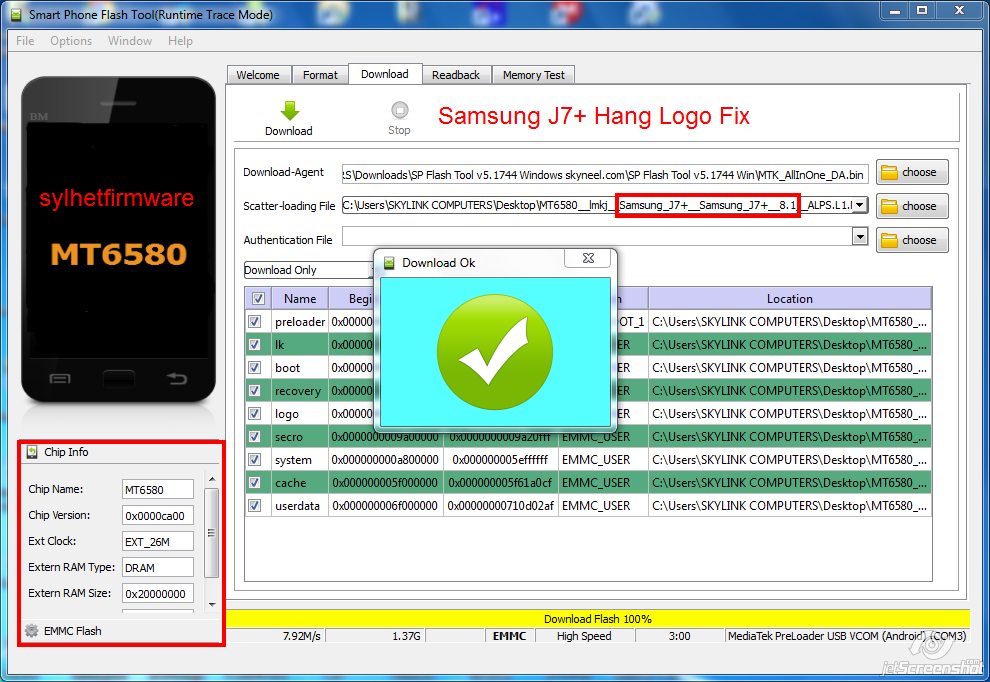Viewport: 990px width, 682px height.
Task: Click choose button for Scatter-loading File
Action: click(912, 206)
